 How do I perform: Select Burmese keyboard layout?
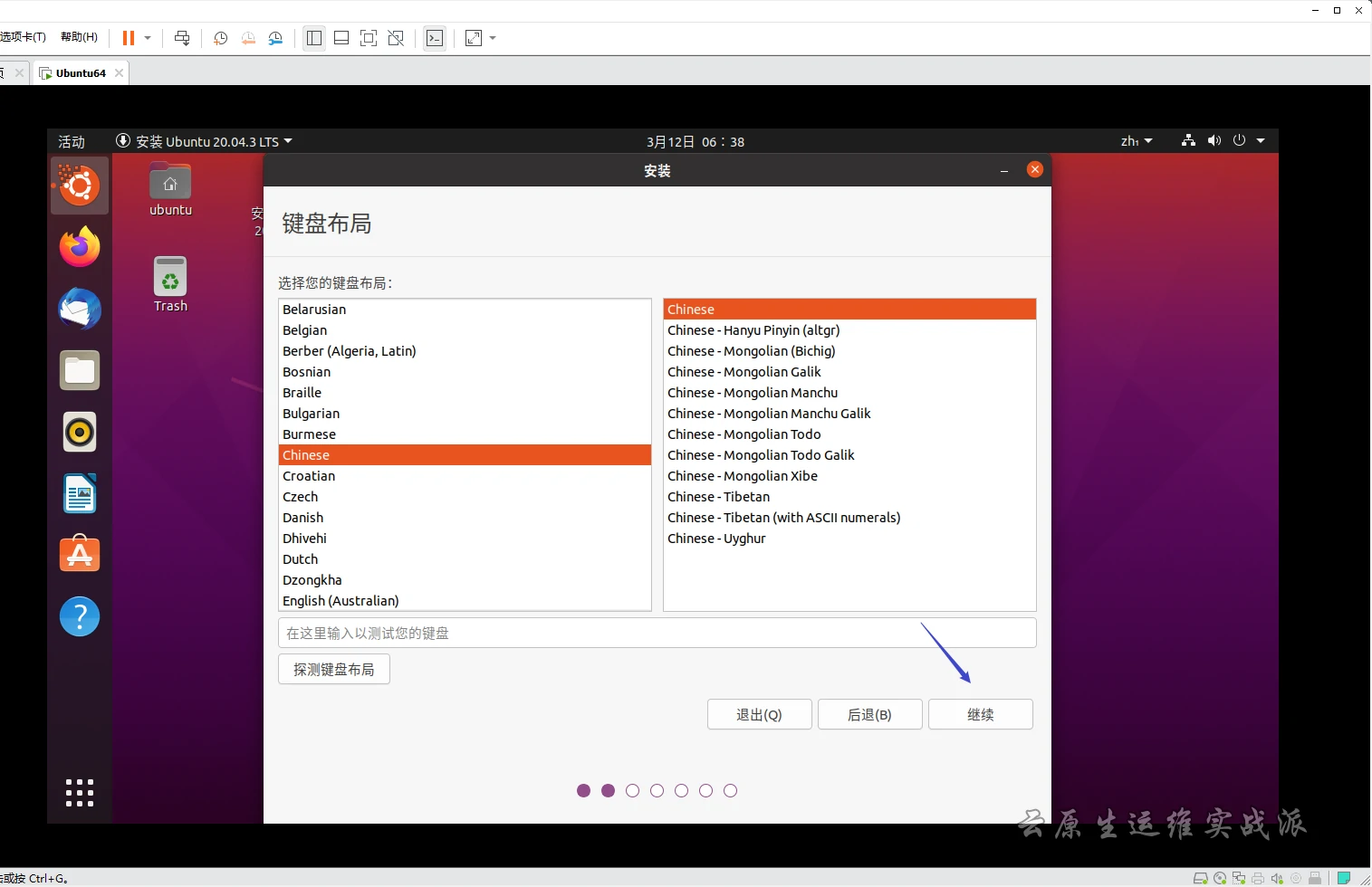465,434
